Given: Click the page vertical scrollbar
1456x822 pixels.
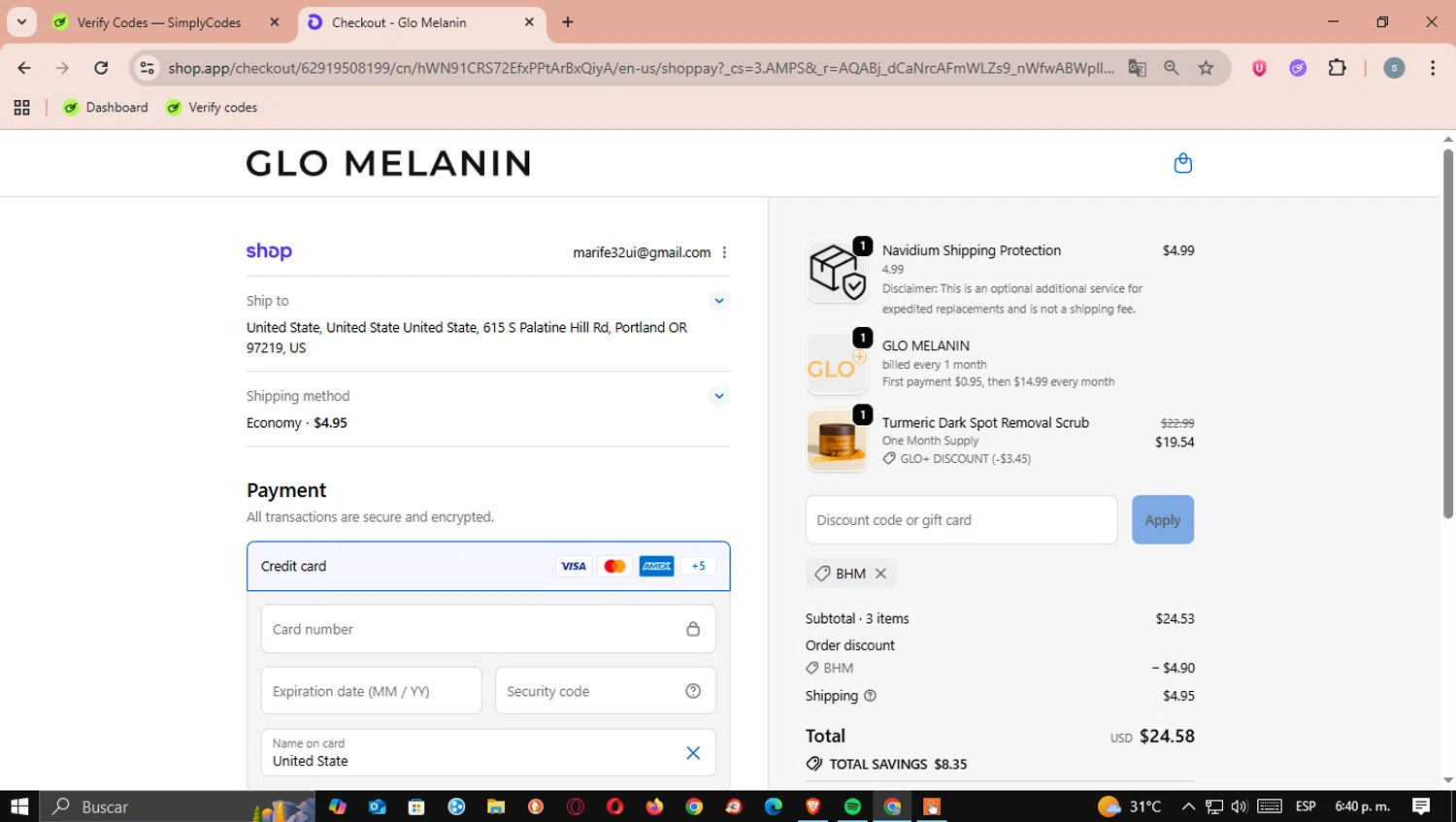Looking at the screenshot, I should 1448,335.
